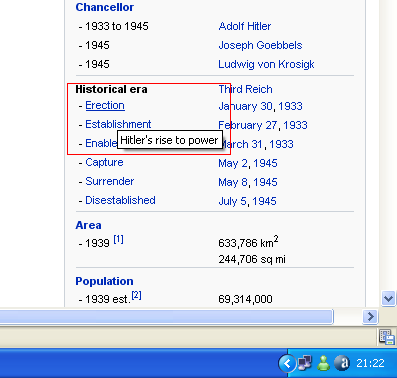
Task: Click the Disestablished link
Action: pyautogui.click(x=120, y=200)
